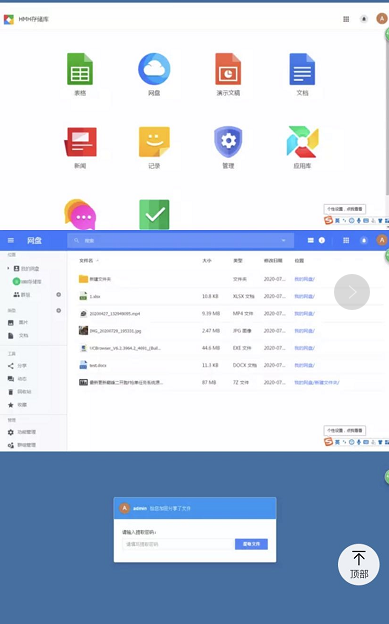Image resolution: width=389 pixels, height=624 pixels.
Task: Open 动态 in the sidebar tools
Action: (x=17, y=379)
